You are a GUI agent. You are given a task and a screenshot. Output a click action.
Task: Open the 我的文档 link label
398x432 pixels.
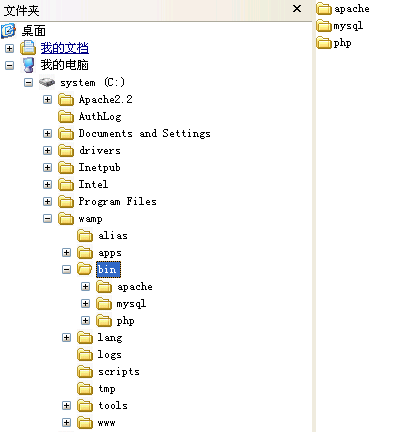coord(65,48)
